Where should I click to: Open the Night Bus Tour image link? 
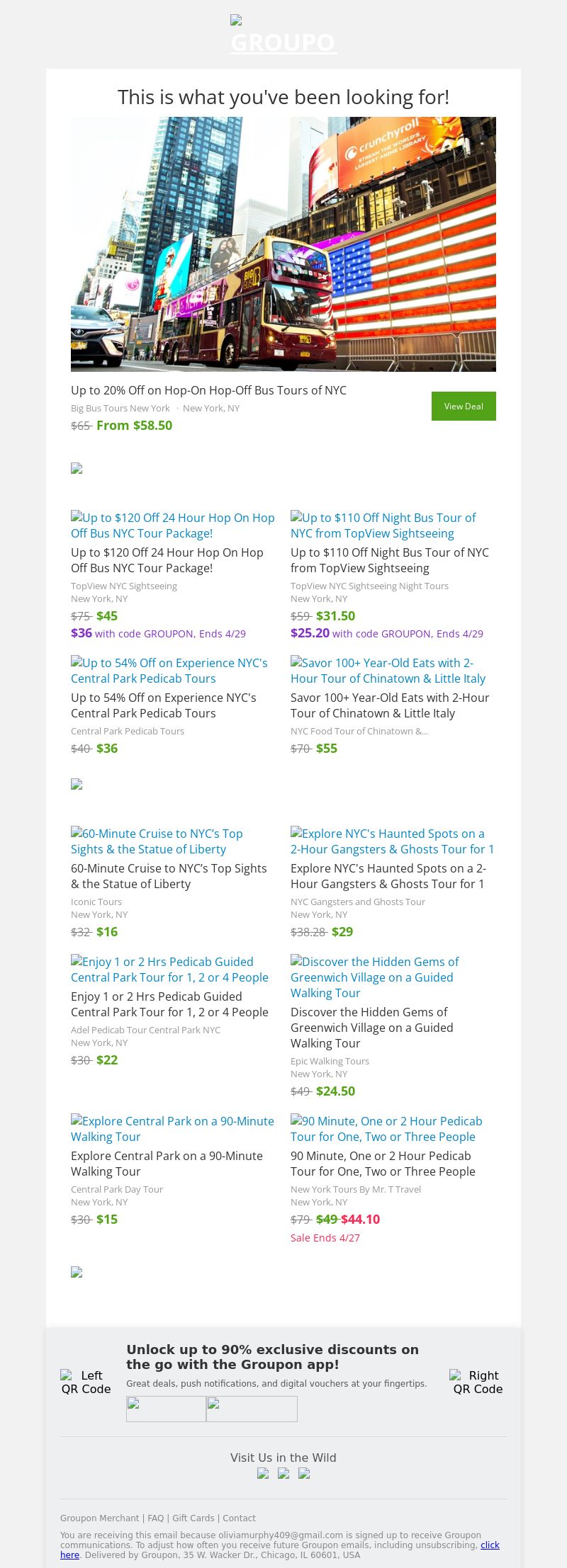[383, 525]
